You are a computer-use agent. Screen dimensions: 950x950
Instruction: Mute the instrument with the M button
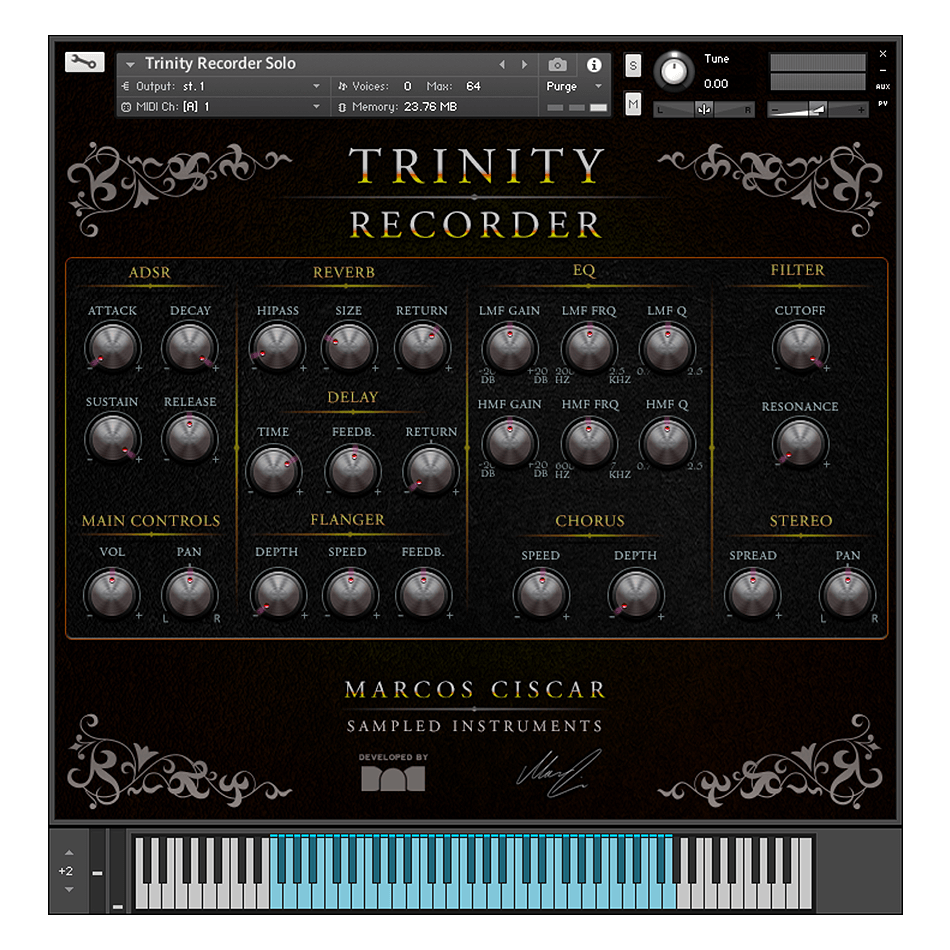tap(633, 103)
